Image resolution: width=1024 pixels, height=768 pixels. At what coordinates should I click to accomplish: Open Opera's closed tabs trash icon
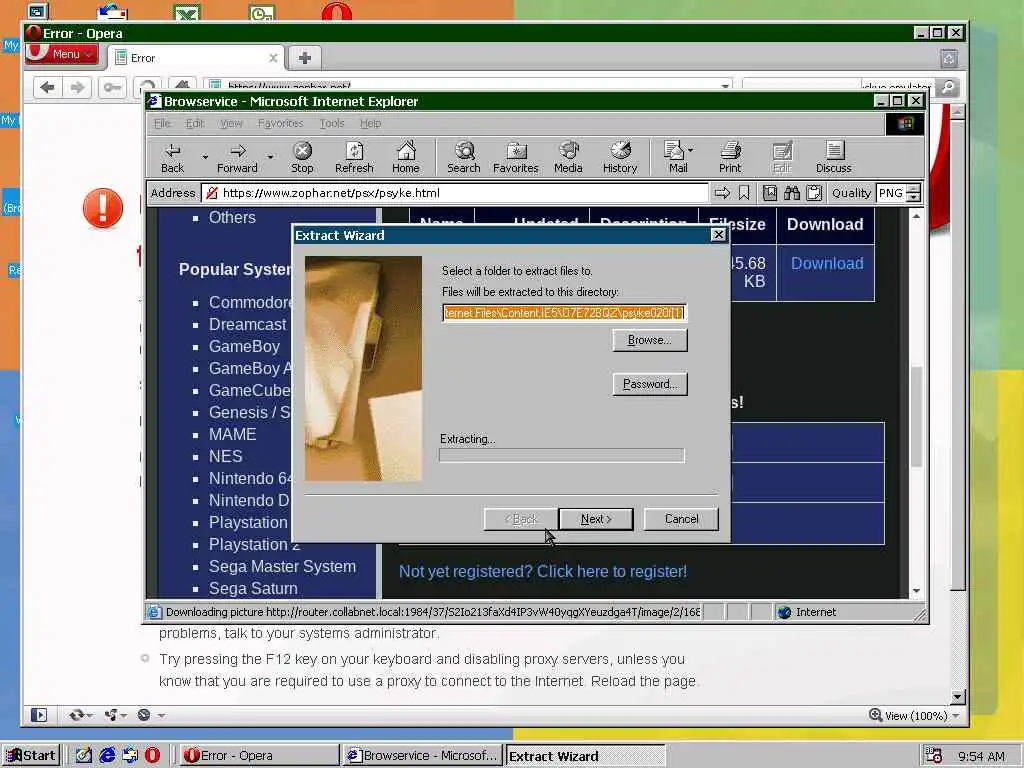(x=949, y=59)
